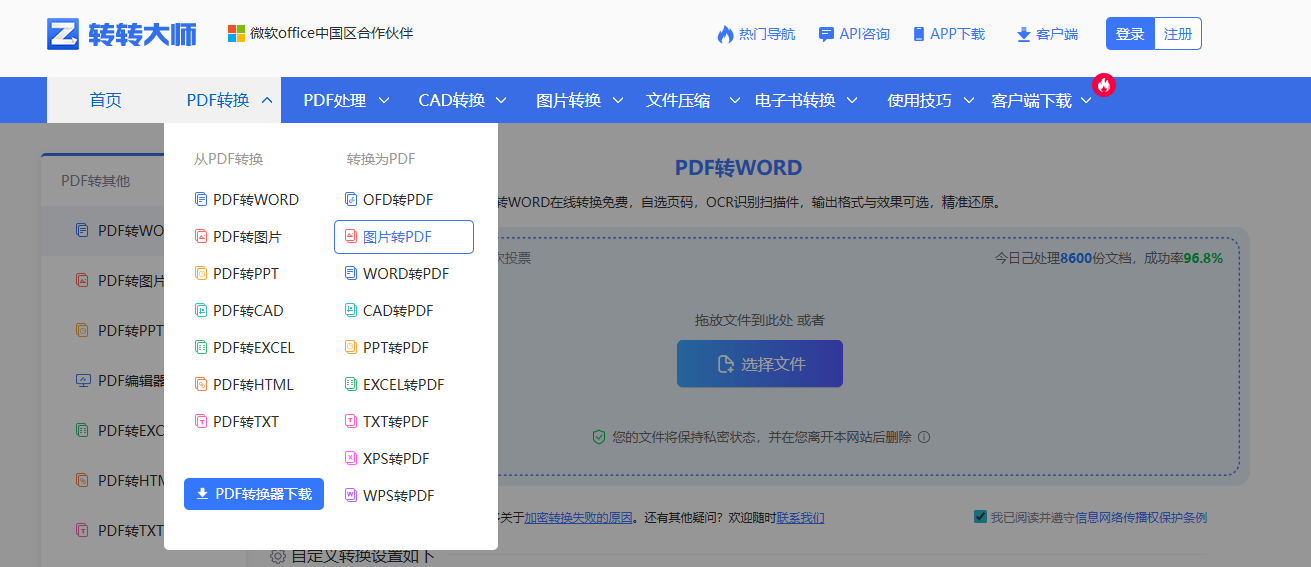Click the PDF转HTML icon in dropdown menu
Screen dimensions: 1311x567
(x=201, y=385)
